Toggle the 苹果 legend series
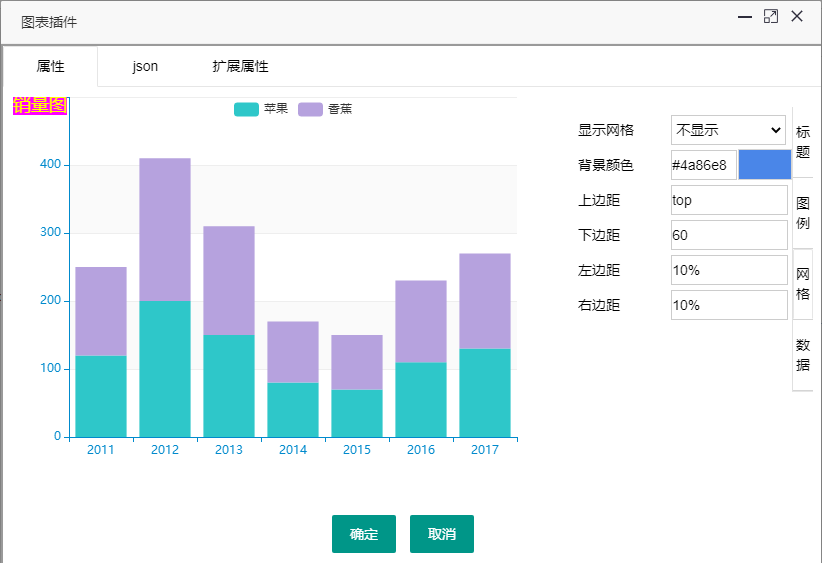The width and height of the screenshot is (822, 563). 261,109
